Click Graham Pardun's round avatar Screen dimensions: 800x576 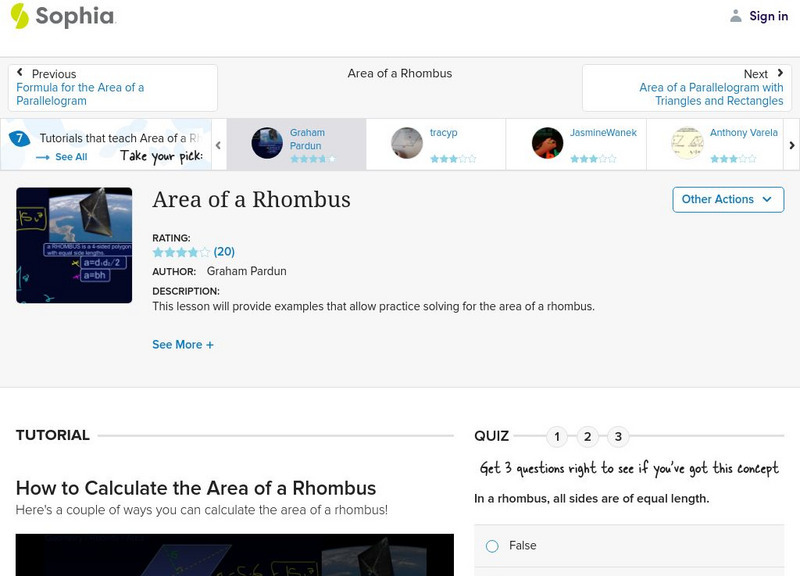[x=267, y=143]
